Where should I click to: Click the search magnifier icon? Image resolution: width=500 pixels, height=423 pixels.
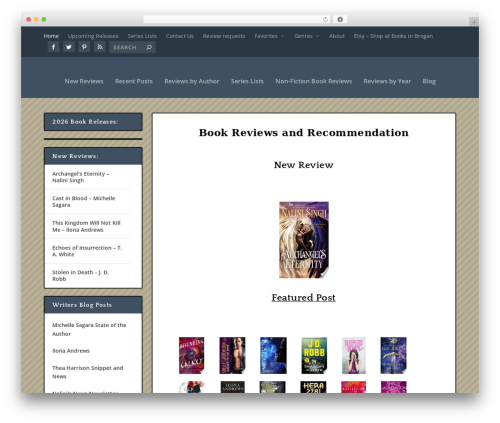click(x=149, y=47)
